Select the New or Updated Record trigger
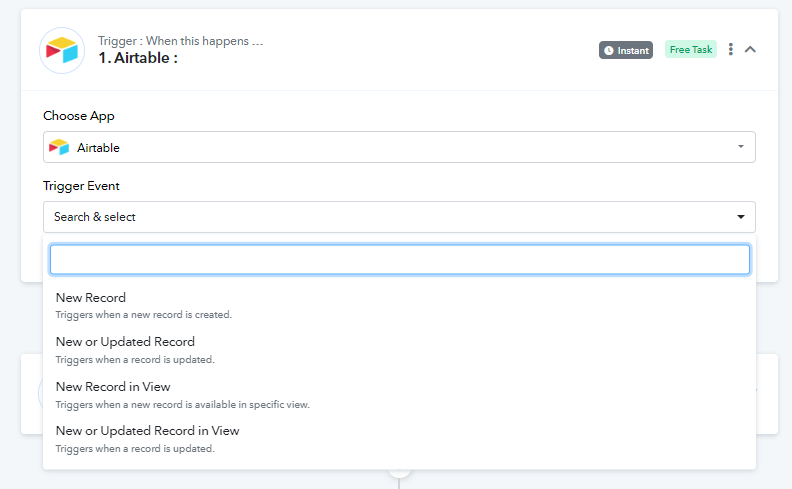 coord(399,350)
